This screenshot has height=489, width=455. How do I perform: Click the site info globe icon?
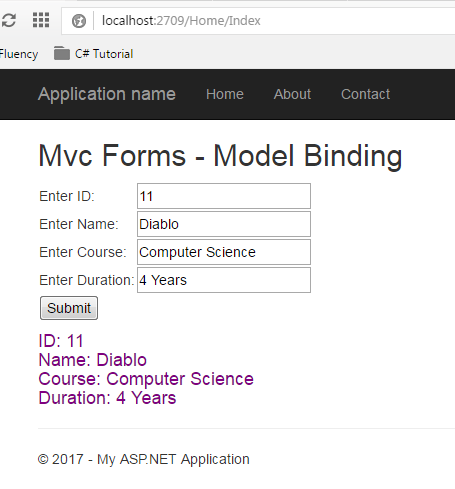pyautogui.click(x=79, y=21)
